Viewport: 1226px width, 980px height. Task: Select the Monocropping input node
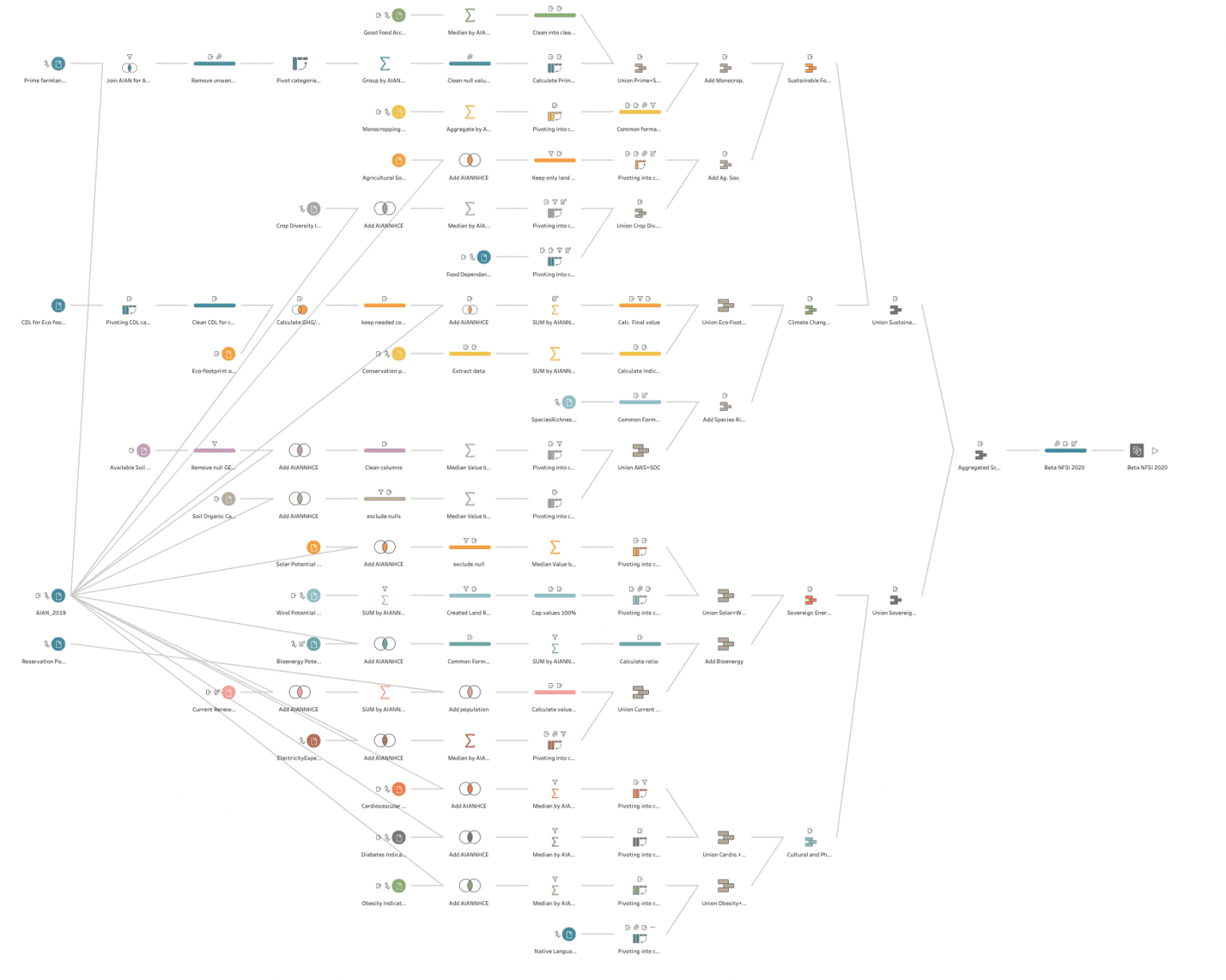398,113
